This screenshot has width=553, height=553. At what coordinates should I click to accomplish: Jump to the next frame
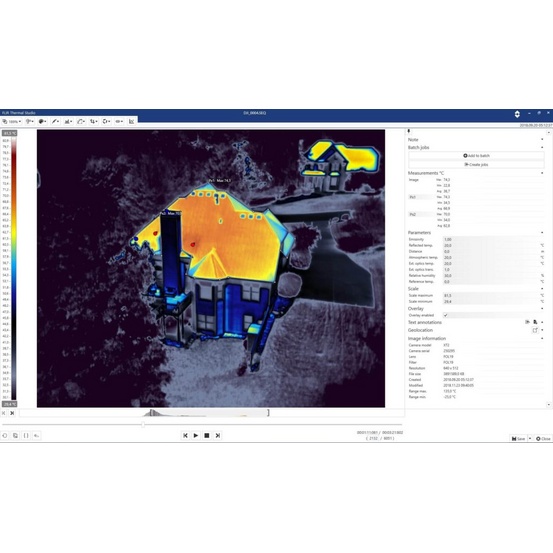point(218,436)
